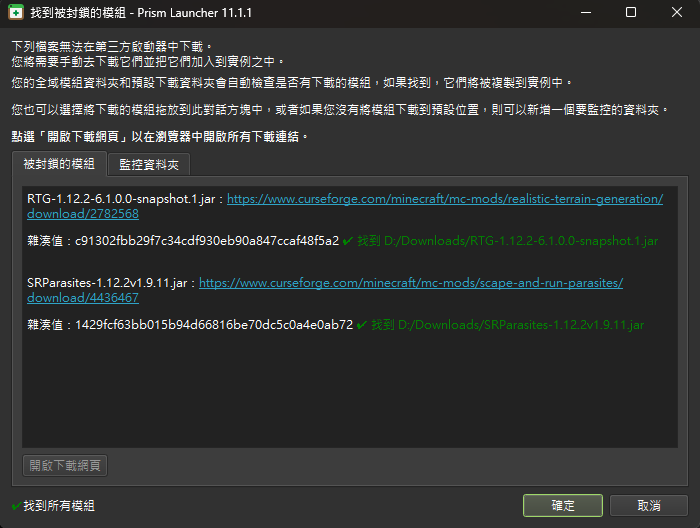Select the RTG-1.12.2-6.1.0.0-snapshot.1.jar file name text
This screenshot has height=528, width=700.
click(121, 199)
